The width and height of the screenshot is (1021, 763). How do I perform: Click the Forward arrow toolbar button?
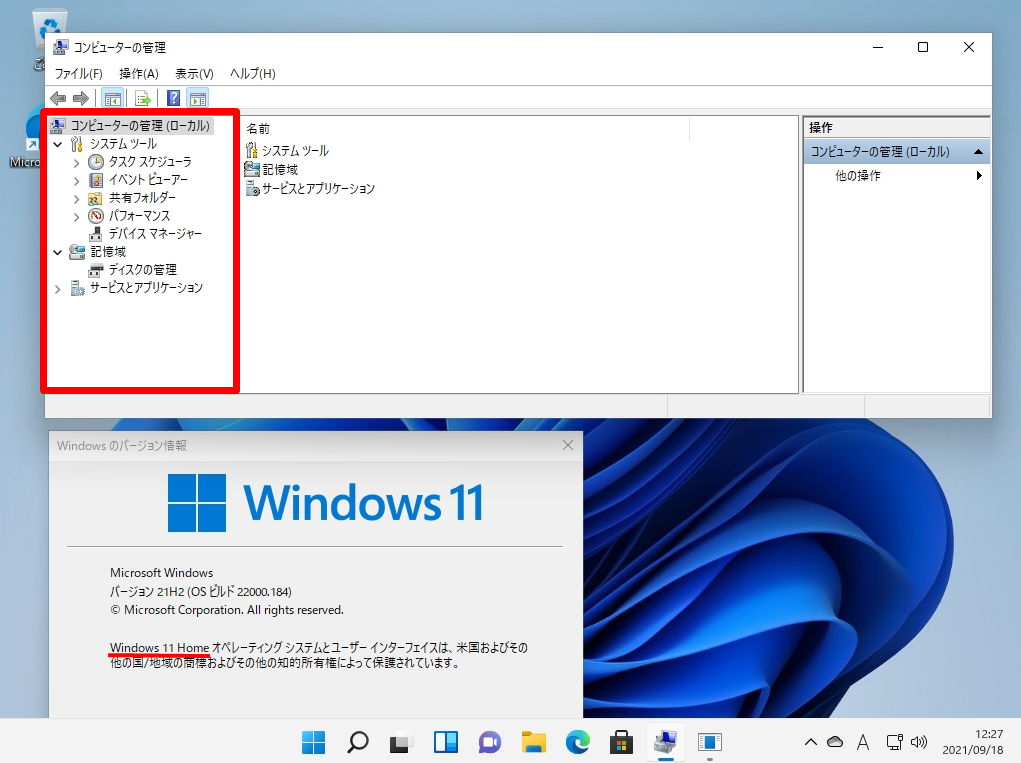point(81,98)
